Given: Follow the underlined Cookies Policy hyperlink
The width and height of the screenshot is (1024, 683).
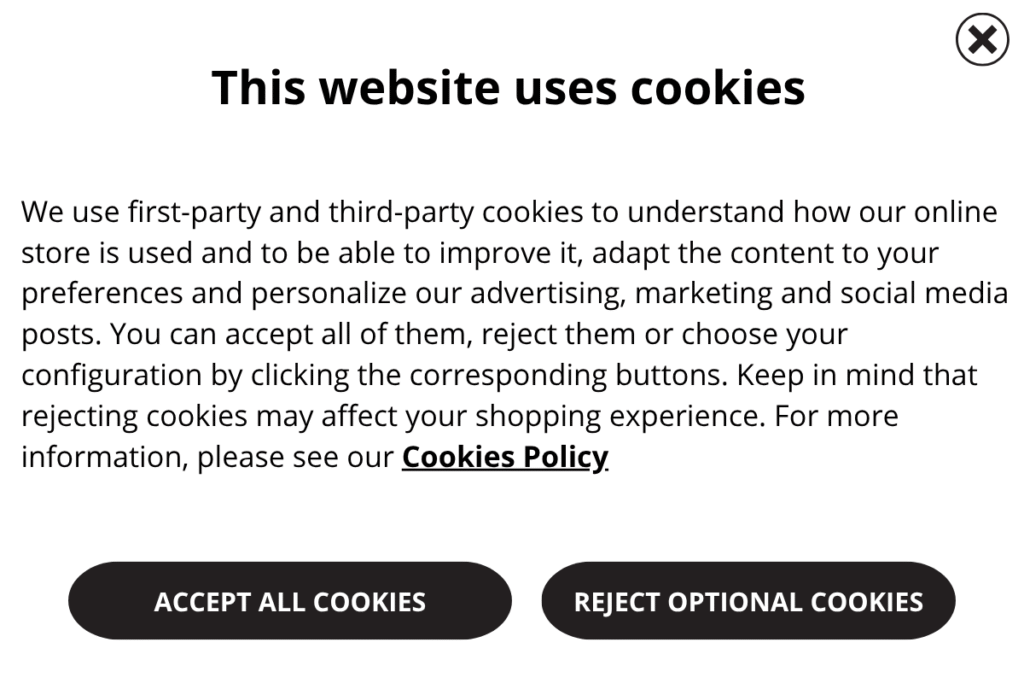Looking at the screenshot, I should point(505,457).
